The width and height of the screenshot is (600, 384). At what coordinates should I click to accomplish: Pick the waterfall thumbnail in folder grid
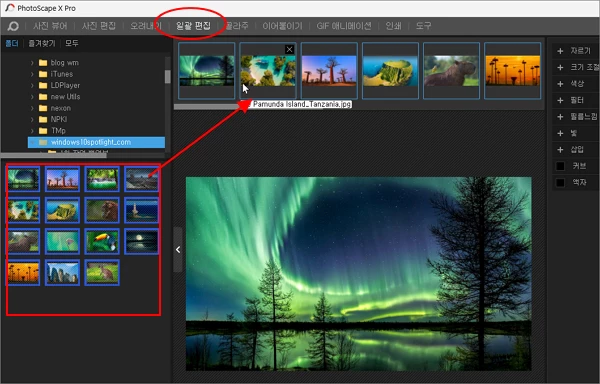click(102, 179)
